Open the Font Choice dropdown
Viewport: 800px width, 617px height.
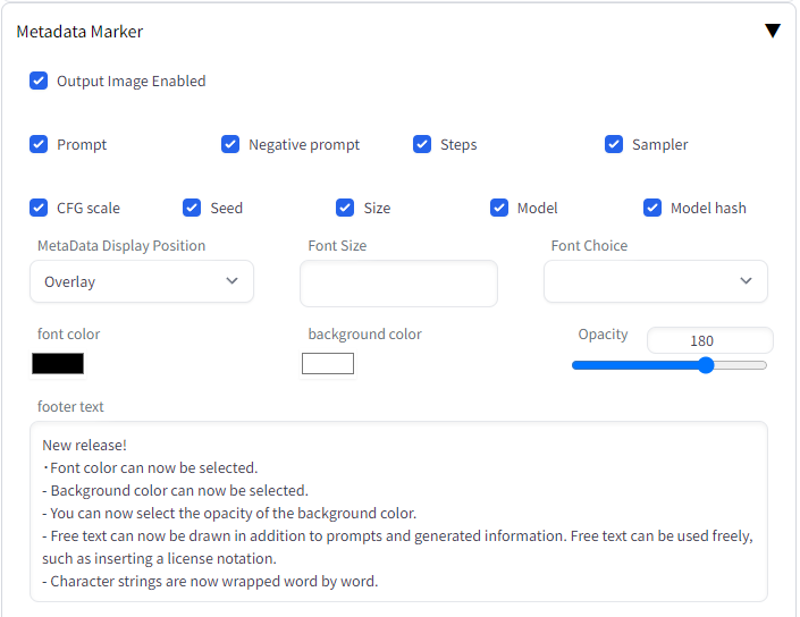coord(655,281)
